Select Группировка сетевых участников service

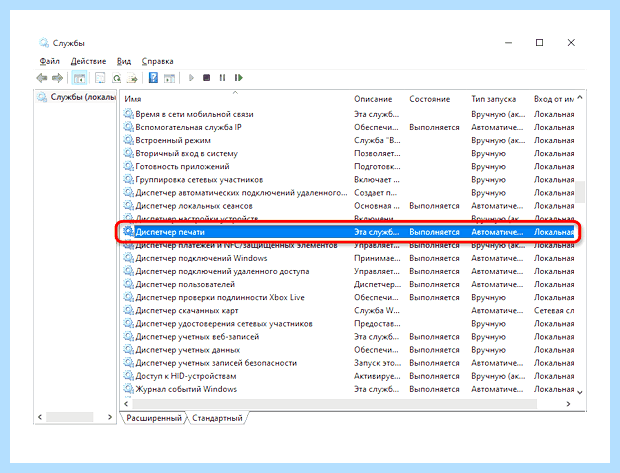tap(199, 180)
